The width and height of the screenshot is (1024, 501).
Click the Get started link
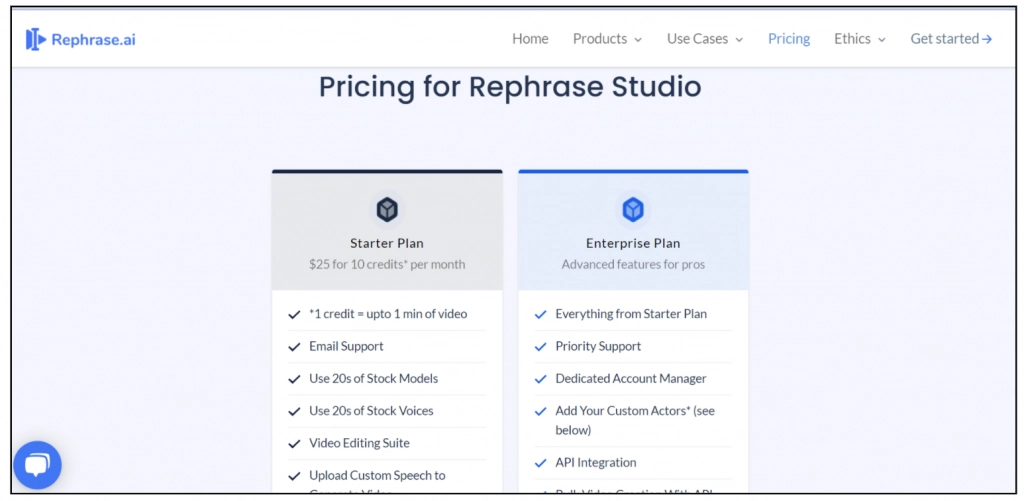coord(944,39)
